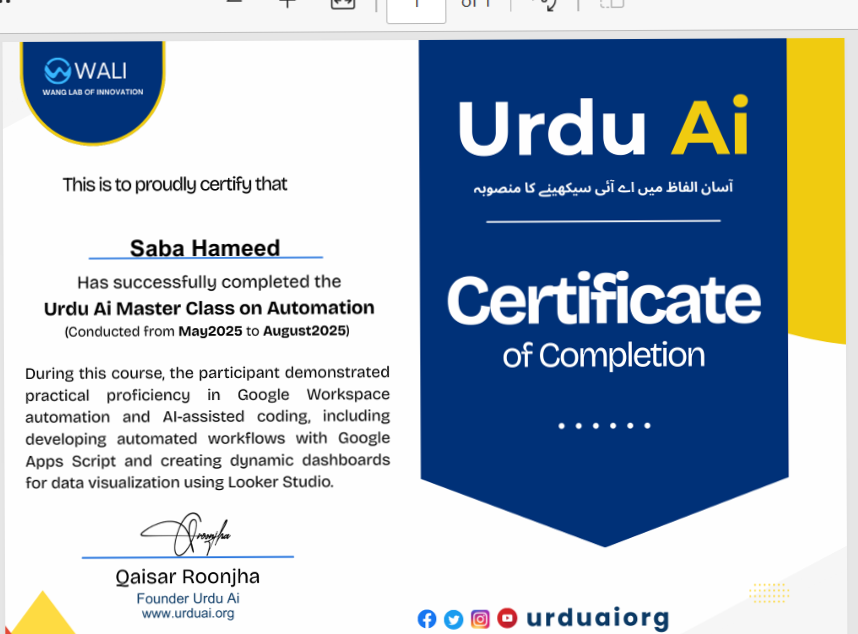Image resolution: width=858 pixels, height=634 pixels.
Task: Click the urduaiorg website text
Action: [x=597, y=617]
